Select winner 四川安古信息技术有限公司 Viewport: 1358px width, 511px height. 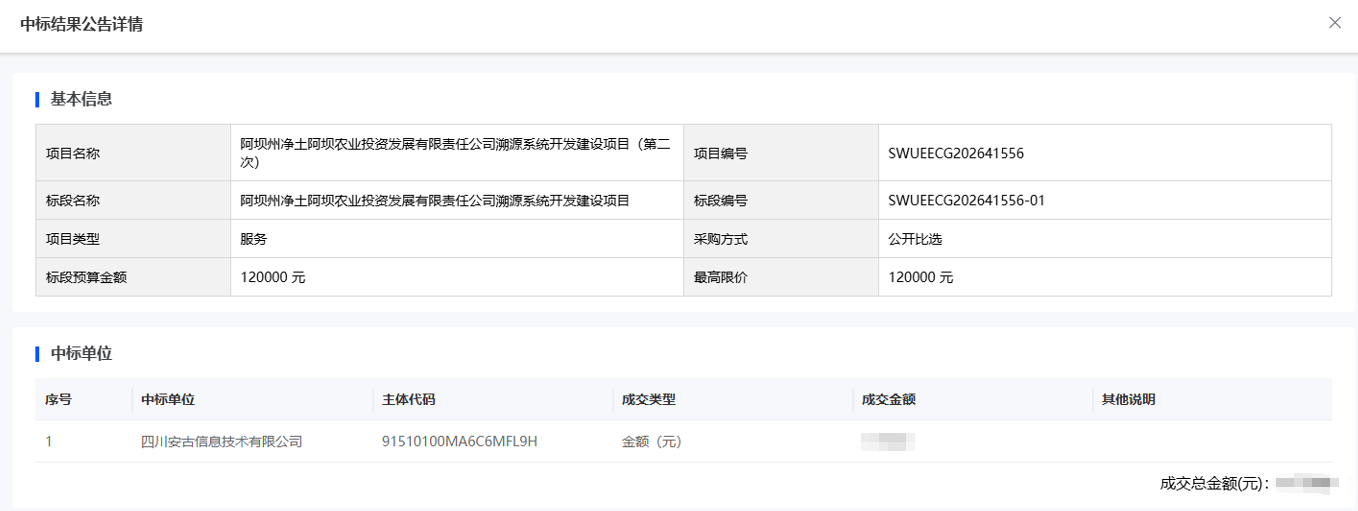click(x=222, y=441)
